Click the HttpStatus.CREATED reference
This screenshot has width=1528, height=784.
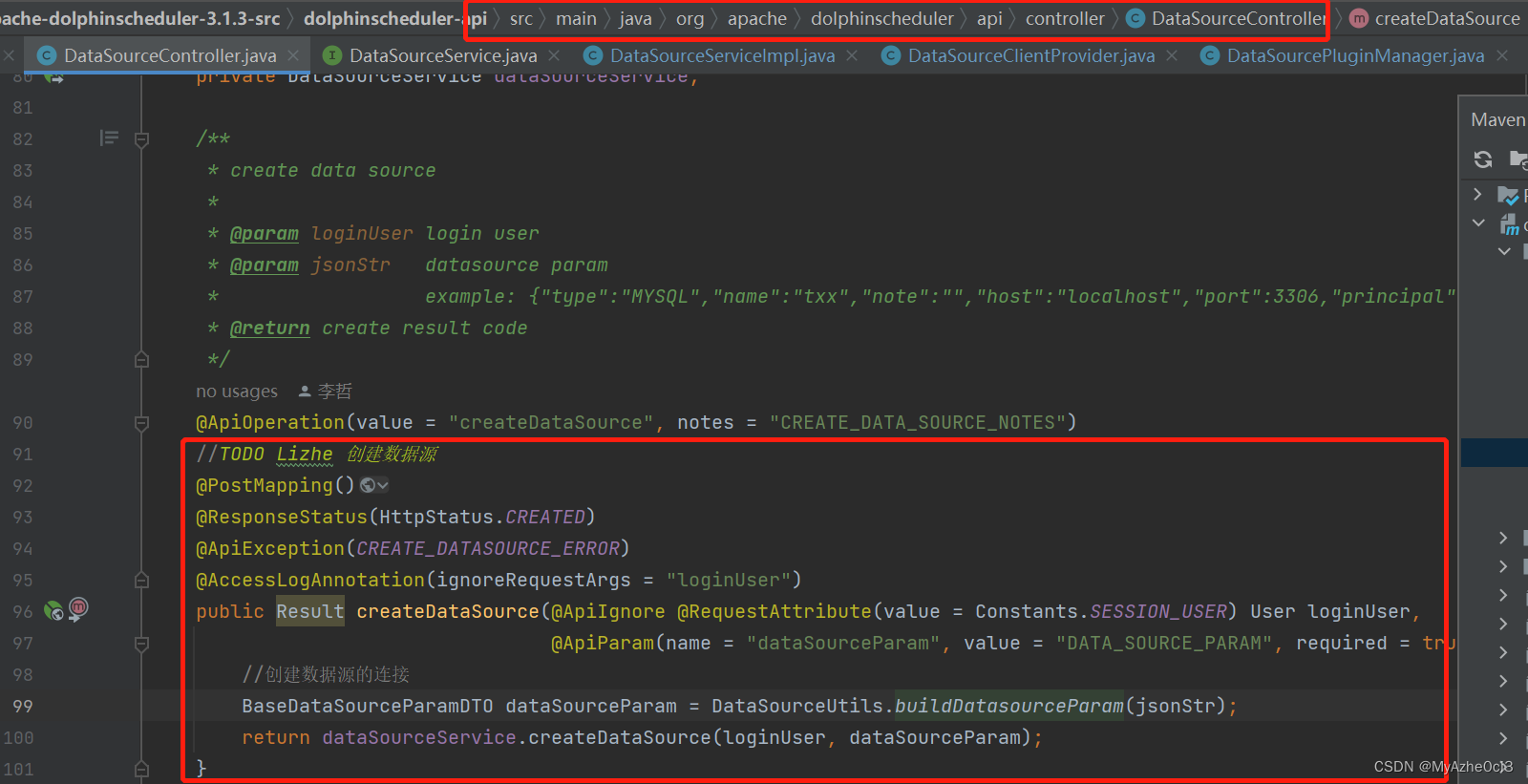(482, 517)
